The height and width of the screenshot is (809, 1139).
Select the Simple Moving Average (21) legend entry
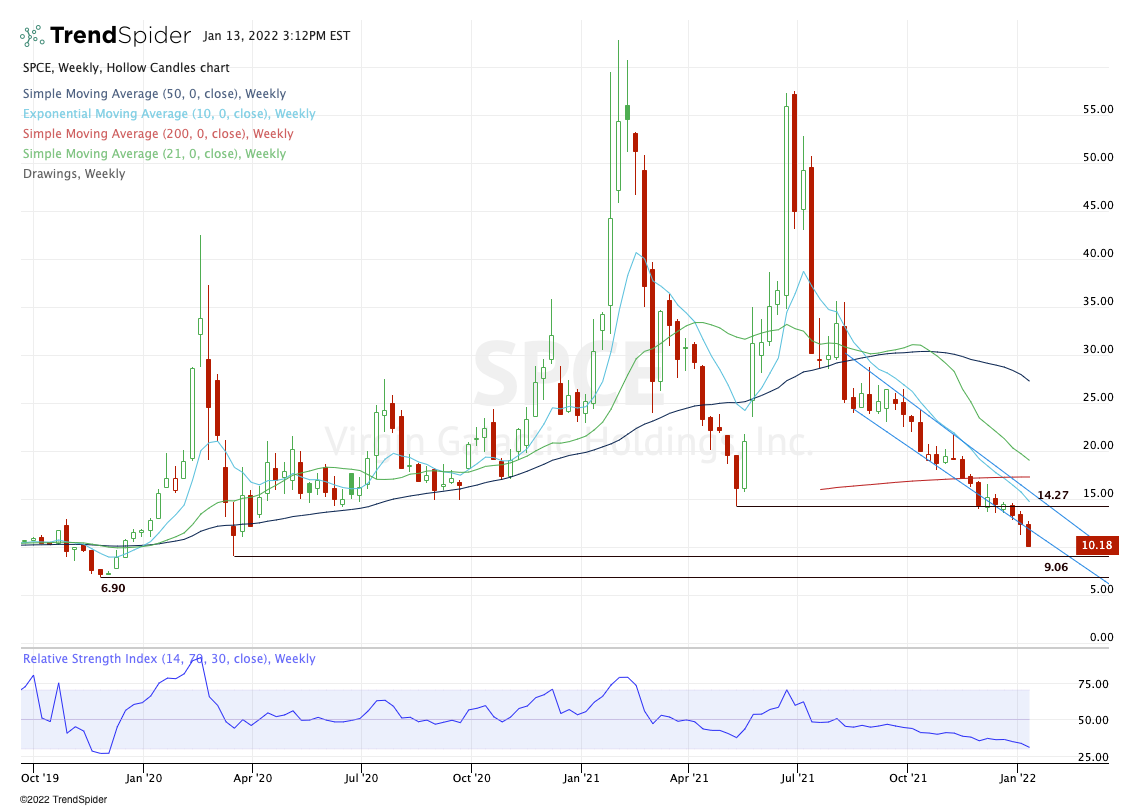pos(154,154)
